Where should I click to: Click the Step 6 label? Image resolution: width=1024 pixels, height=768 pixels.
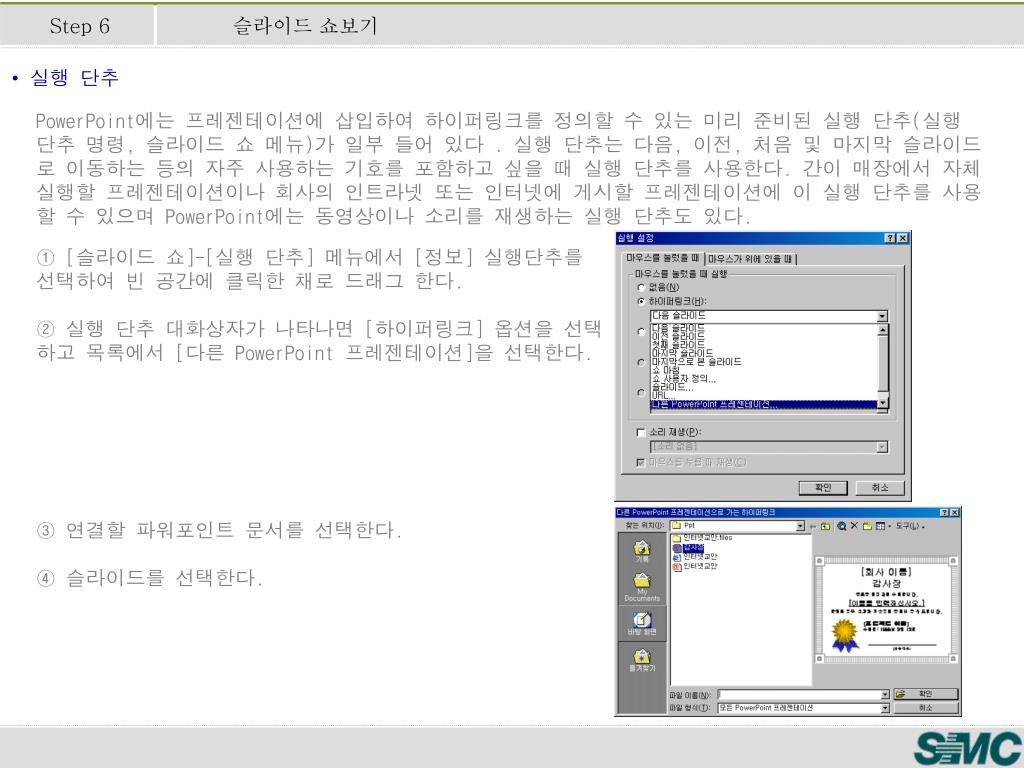[x=79, y=26]
